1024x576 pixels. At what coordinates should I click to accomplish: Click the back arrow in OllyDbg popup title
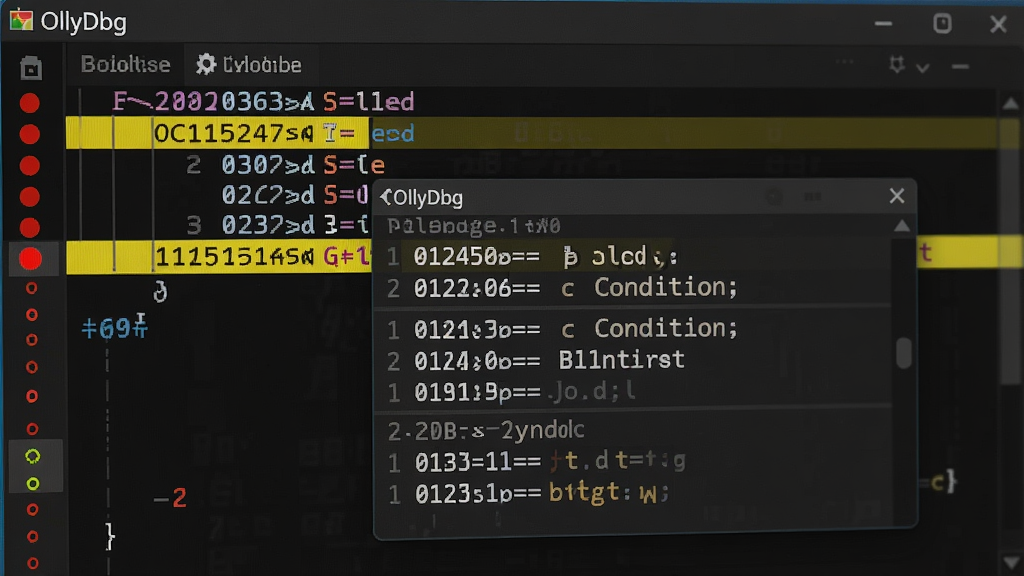[386, 197]
